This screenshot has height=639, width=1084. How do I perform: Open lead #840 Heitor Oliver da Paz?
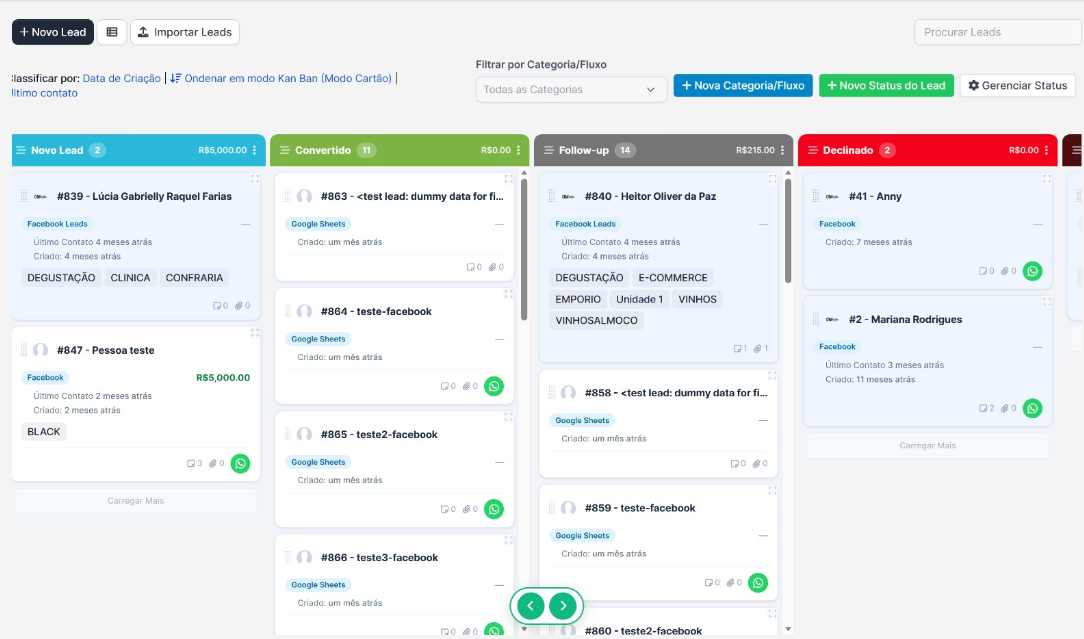[651, 196]
